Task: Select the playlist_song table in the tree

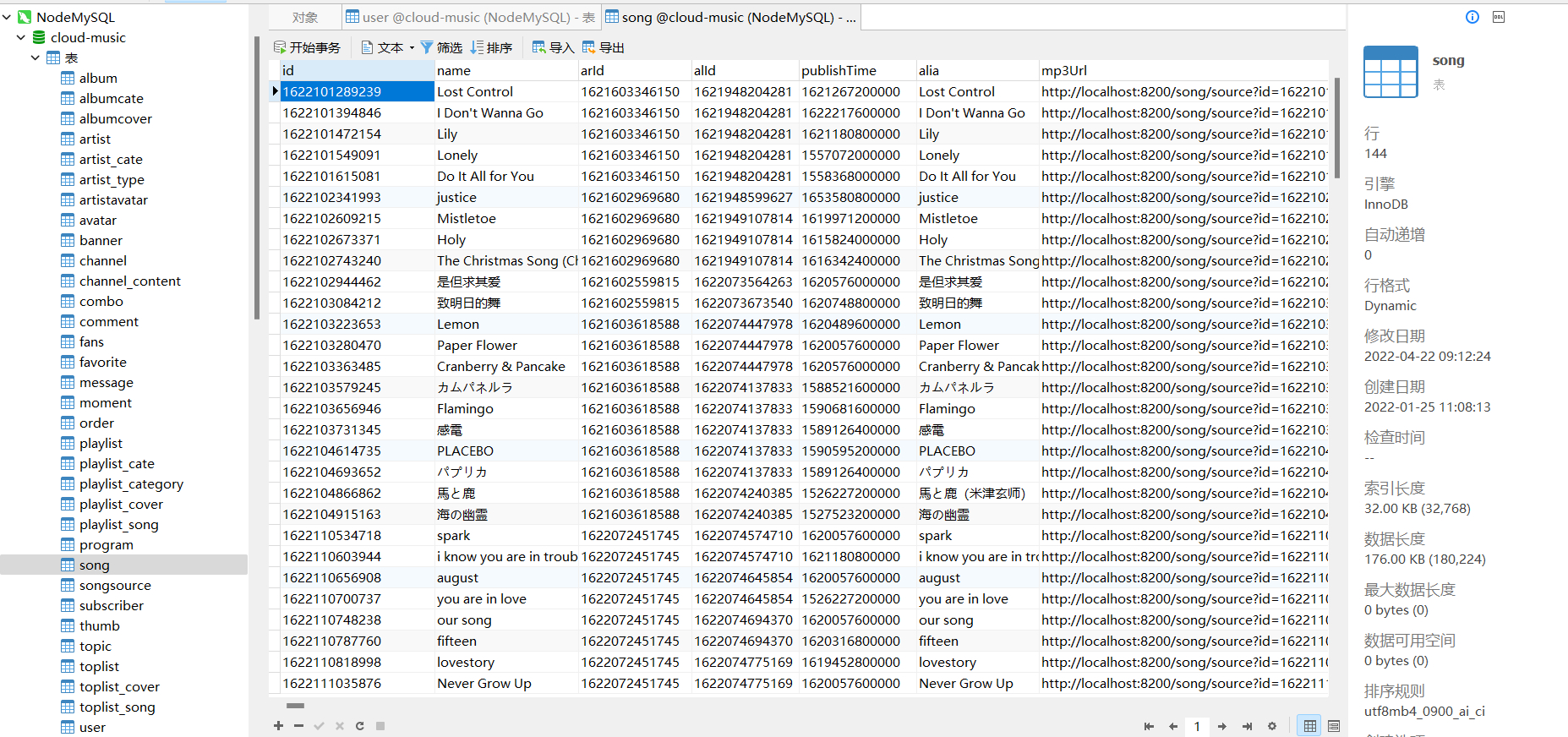Action: (x=118, y=524)
